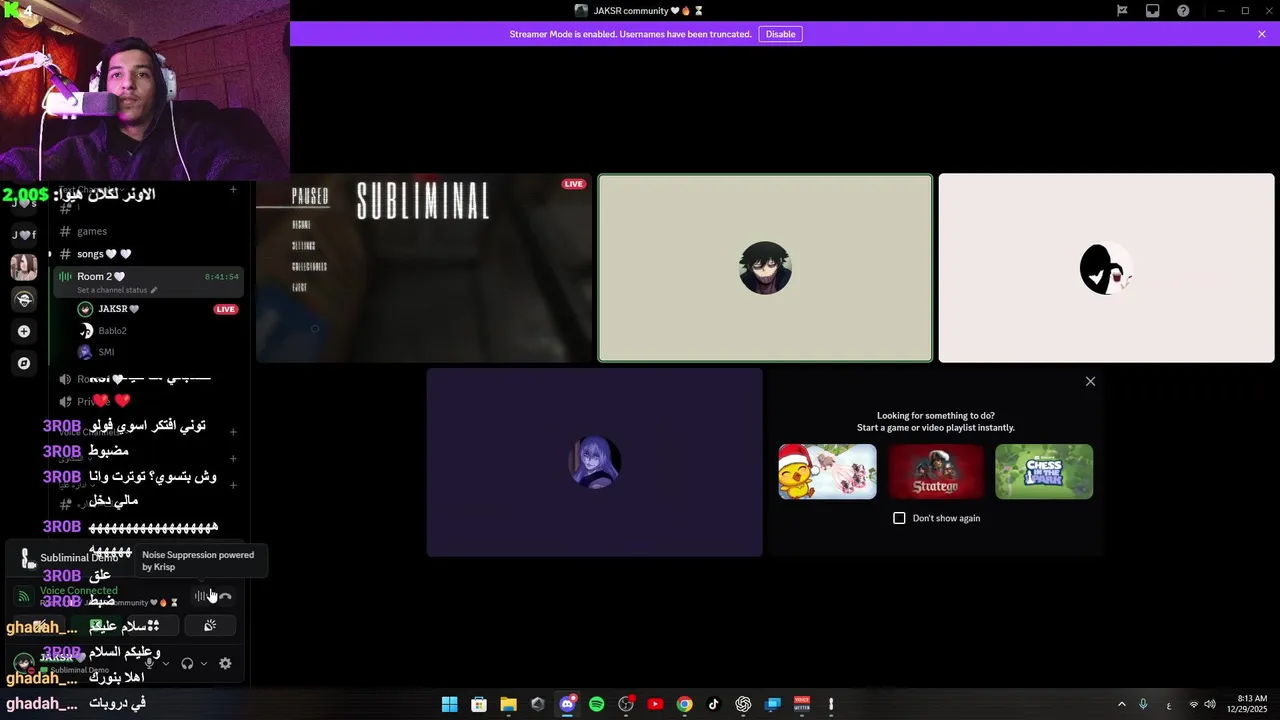This screenshot has width=1280, height=720.
Task: Check the Don't show again checkbox
Action: click(x=899, y=518)
